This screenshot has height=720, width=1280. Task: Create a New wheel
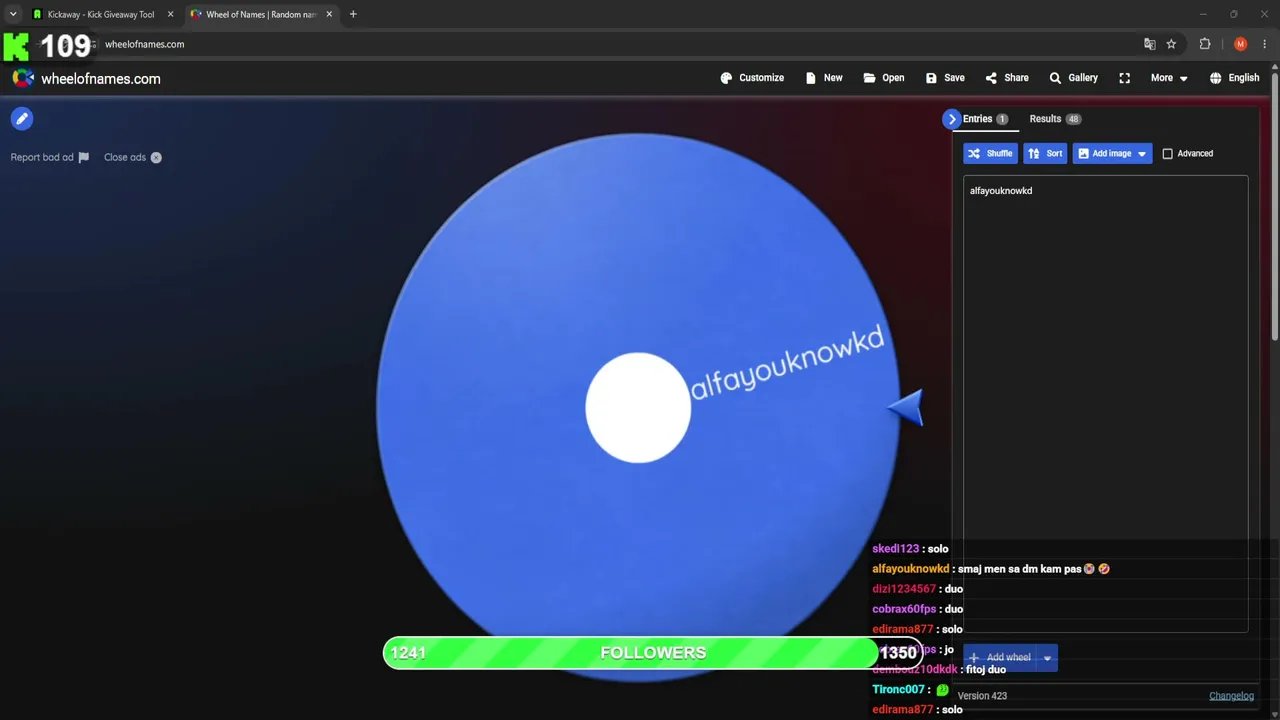[x=824, y=78]
